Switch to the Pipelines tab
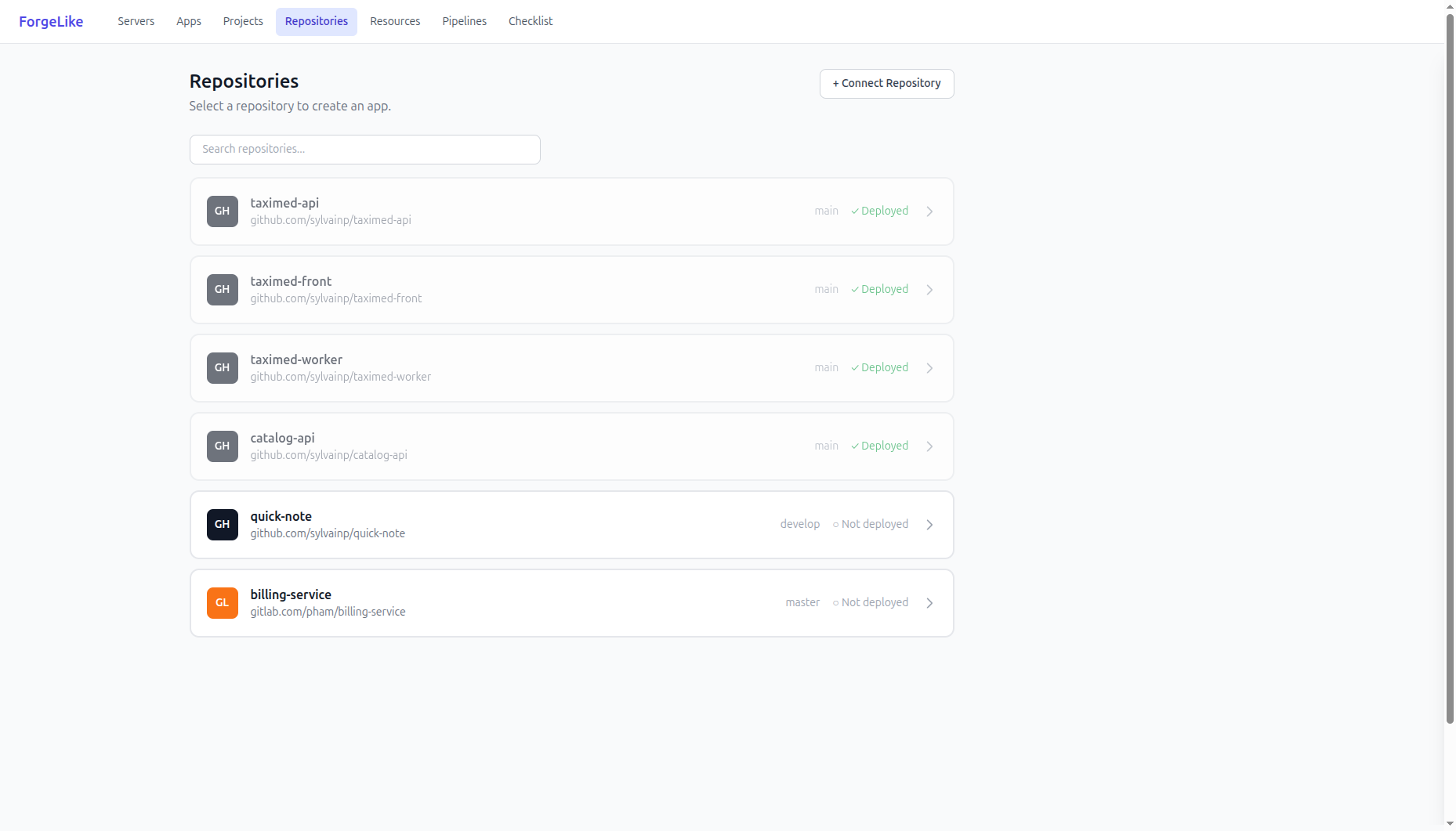The width and height of the screenshot is (1456, 831). pyautogui.click(x=464, y=22)
